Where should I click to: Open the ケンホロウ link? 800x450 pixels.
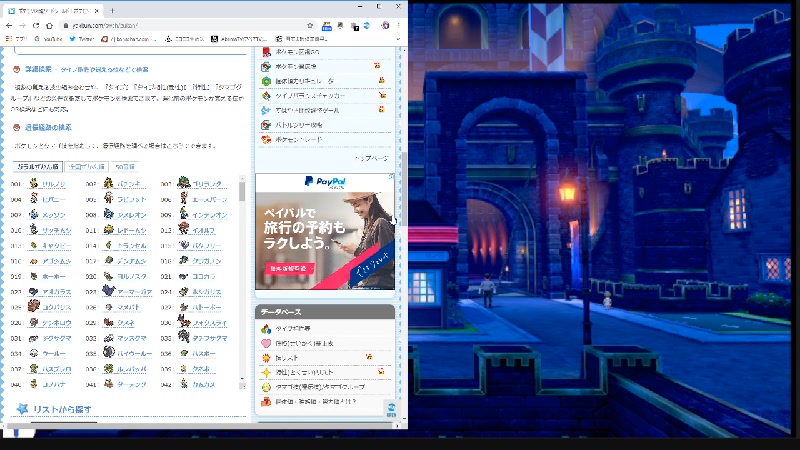[57, 323]
